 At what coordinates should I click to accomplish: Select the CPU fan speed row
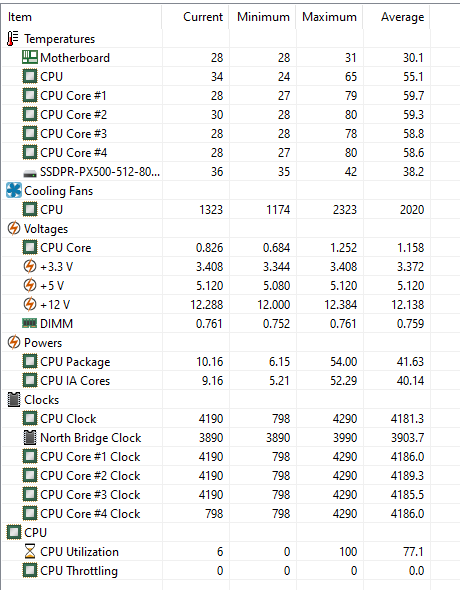pyautogui.click(x=216, y=210)
